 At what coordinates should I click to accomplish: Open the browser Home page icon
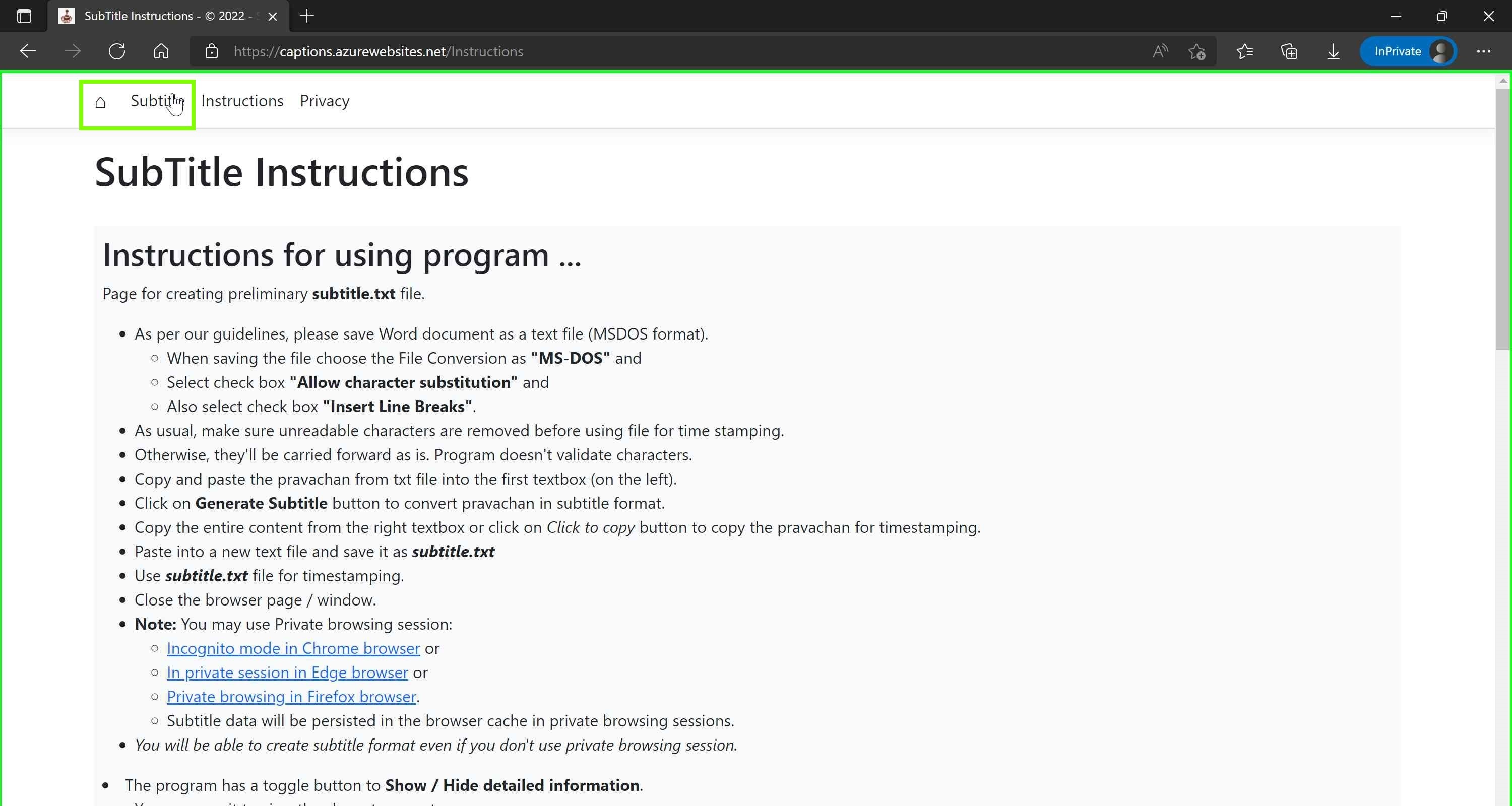[x=161, y=51]
